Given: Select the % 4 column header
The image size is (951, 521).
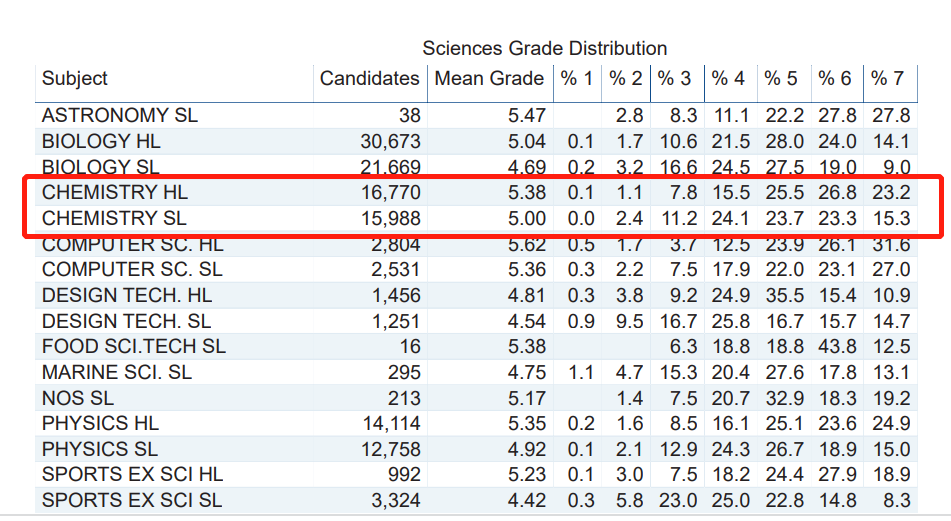Looking at the screenshot, I should pyautogui.click(x=728, y=79).
